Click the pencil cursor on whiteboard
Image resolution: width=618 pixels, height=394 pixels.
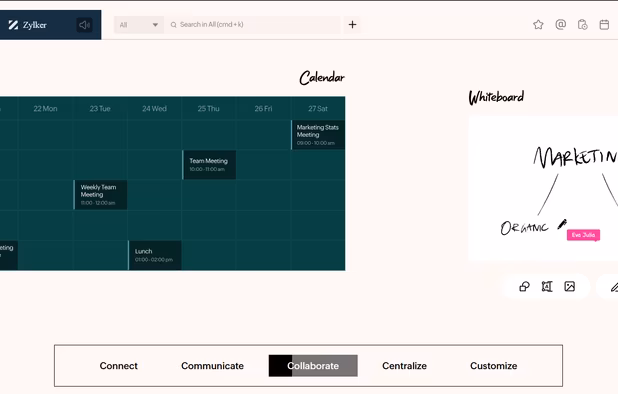click(x=562, y=224)
